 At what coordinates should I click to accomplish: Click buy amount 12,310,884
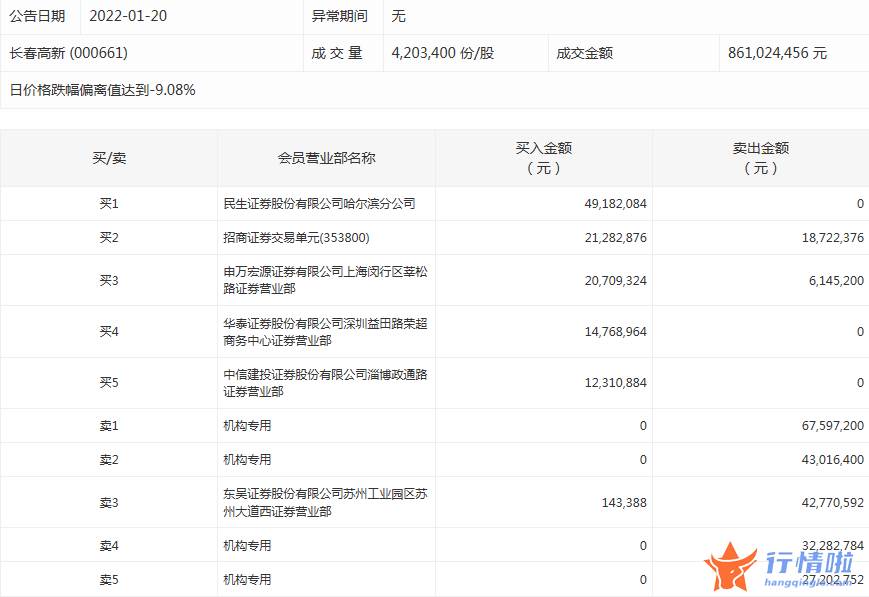[x=616, y=382]
